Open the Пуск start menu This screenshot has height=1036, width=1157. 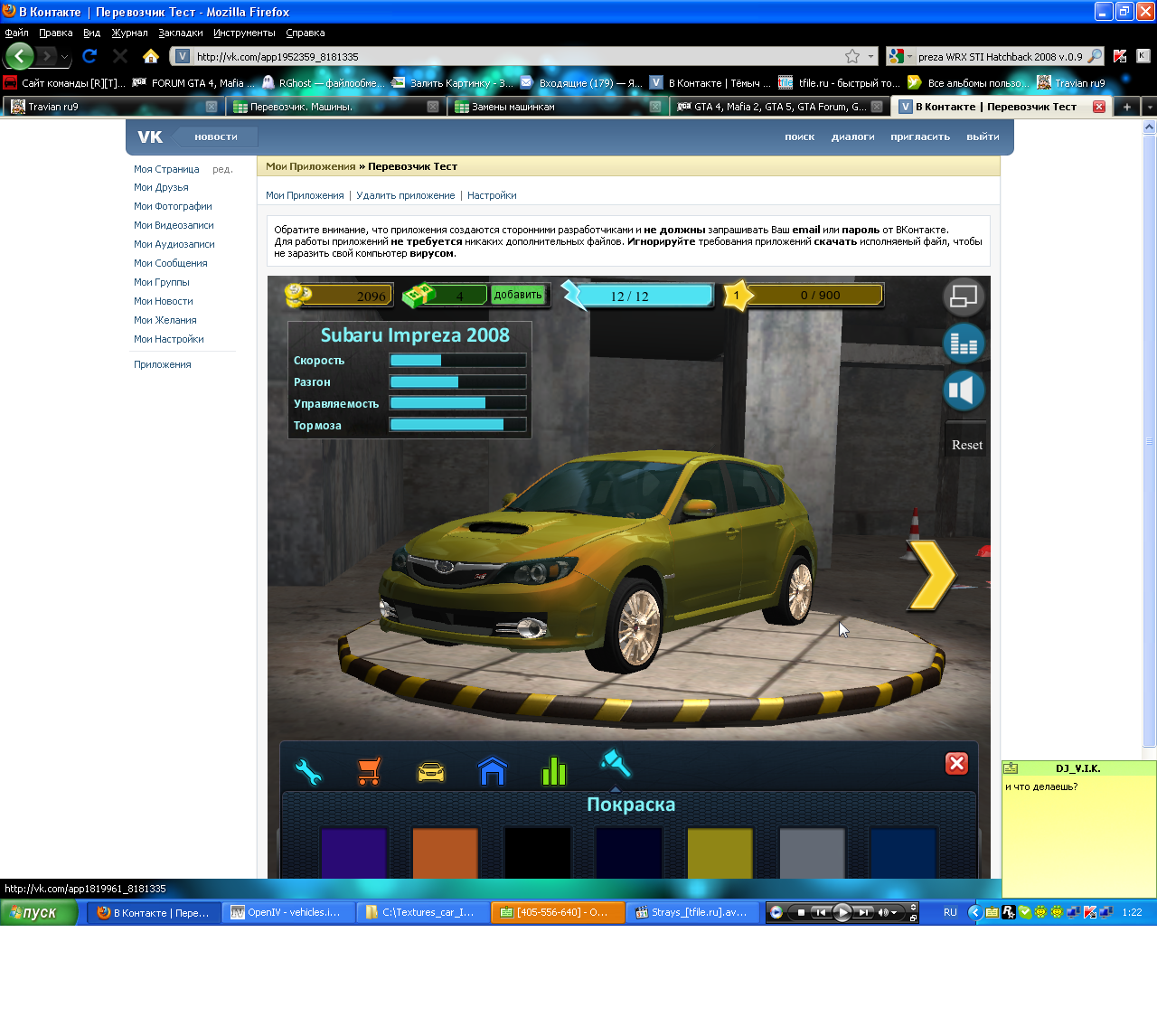[39, 912]
